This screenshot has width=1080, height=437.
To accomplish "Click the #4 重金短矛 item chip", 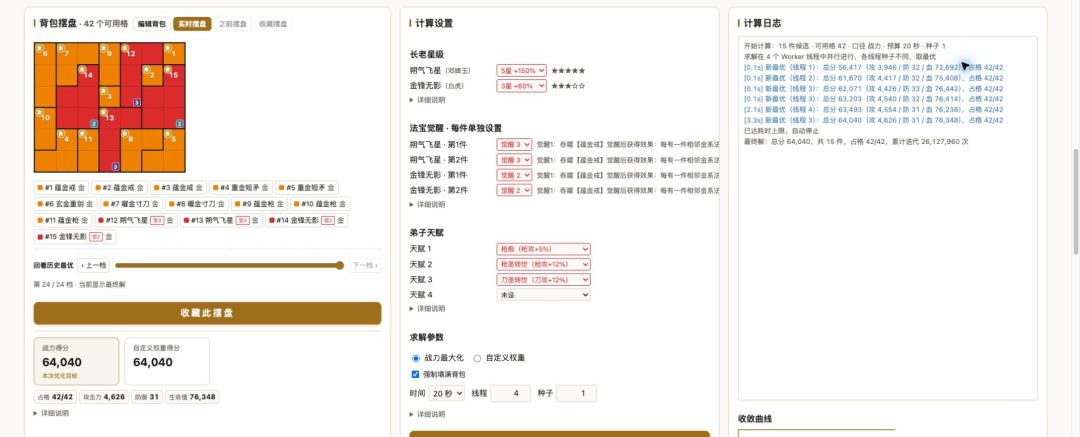I will pos(240,187).
